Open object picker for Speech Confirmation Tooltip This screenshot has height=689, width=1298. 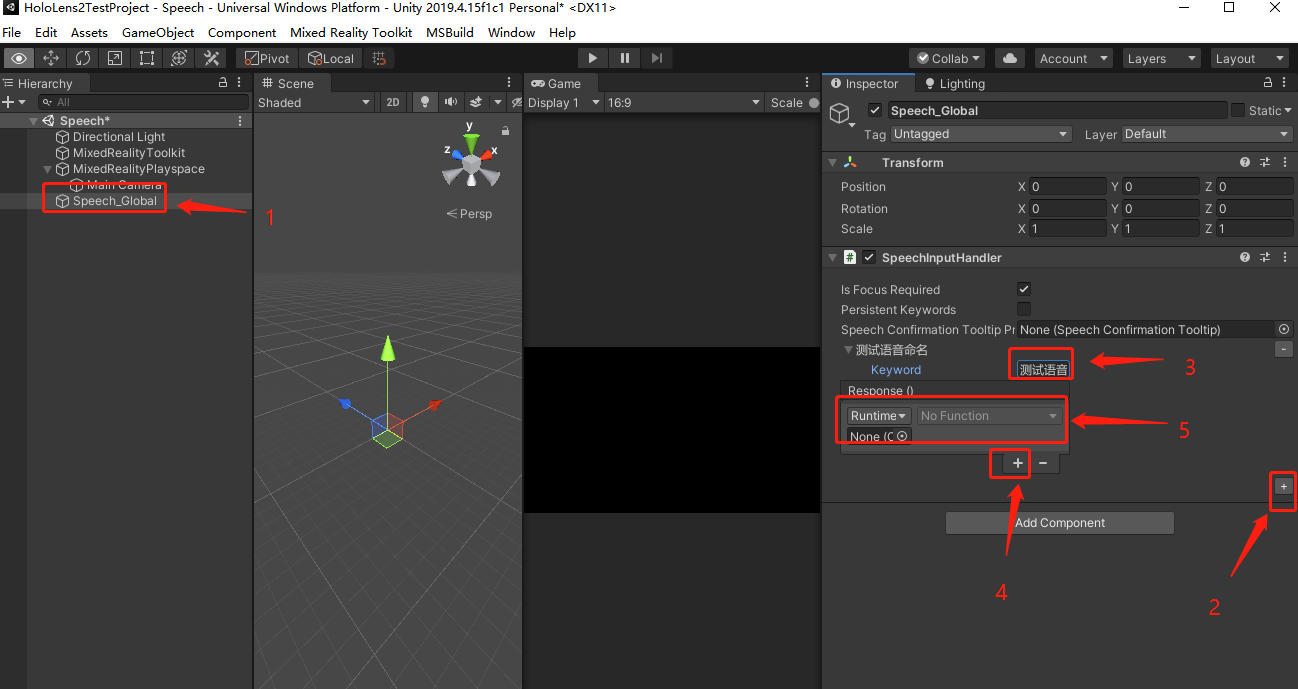click(x=1284, y=329)
